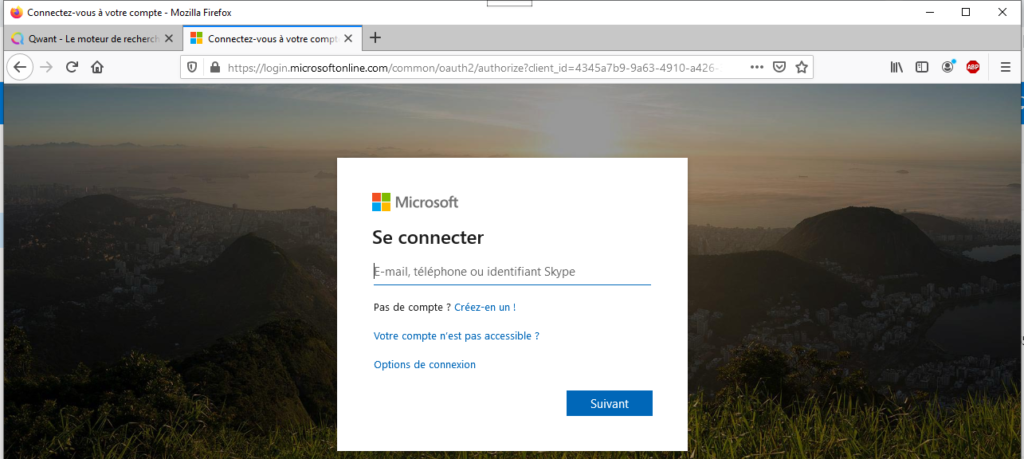Follow the Créez-en un ! link

pos(485,307)
